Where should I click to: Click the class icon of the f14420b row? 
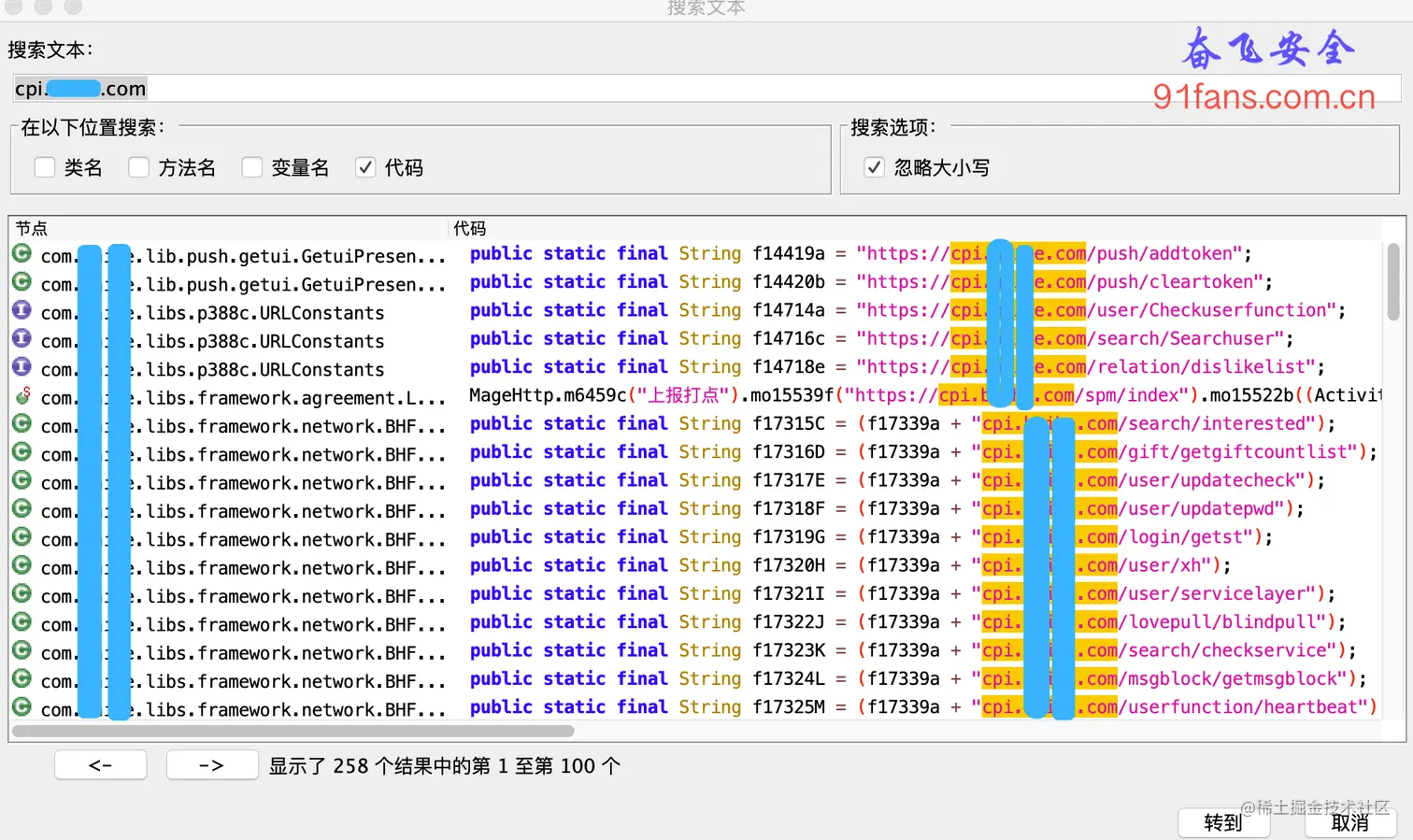(x=21, y=281)
